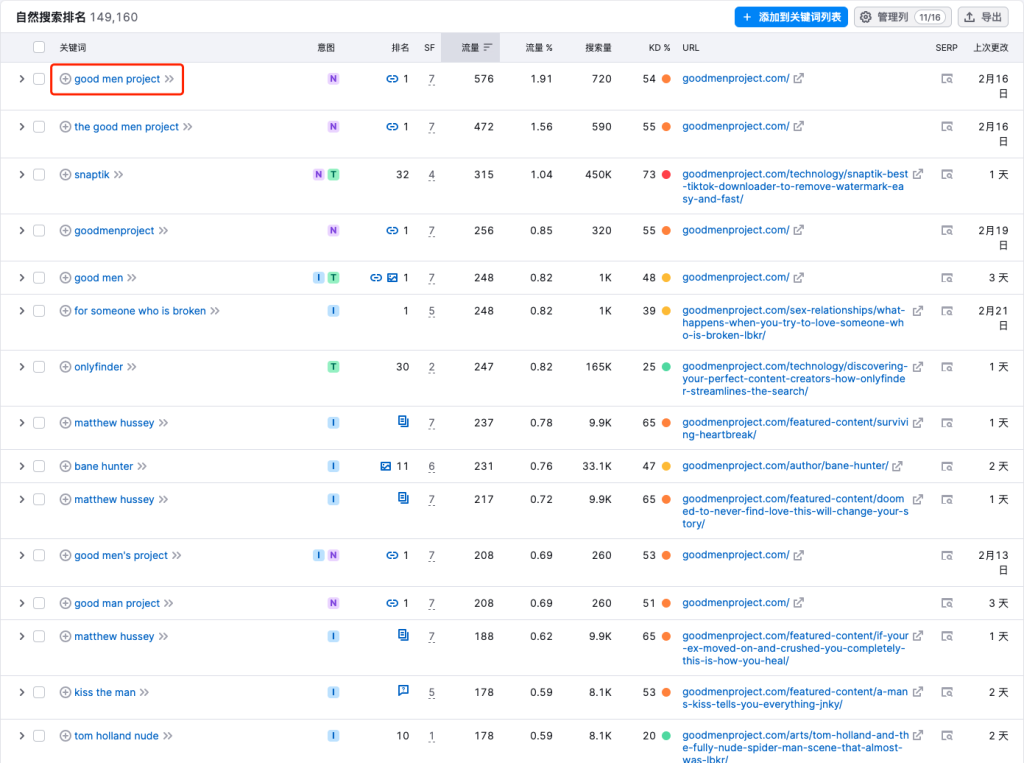Screen dimensions: 1024x763
Task: Select checkbox for 'for someone who is broken'
Action: [39, 311]
